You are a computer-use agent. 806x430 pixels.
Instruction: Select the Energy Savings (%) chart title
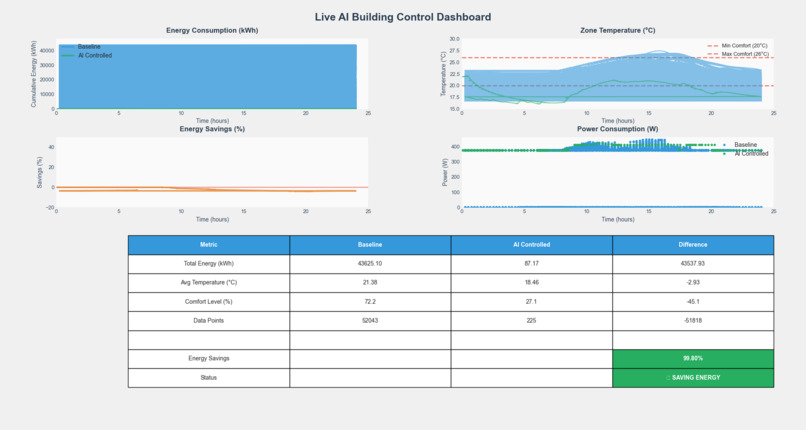(x=212, y=129)
